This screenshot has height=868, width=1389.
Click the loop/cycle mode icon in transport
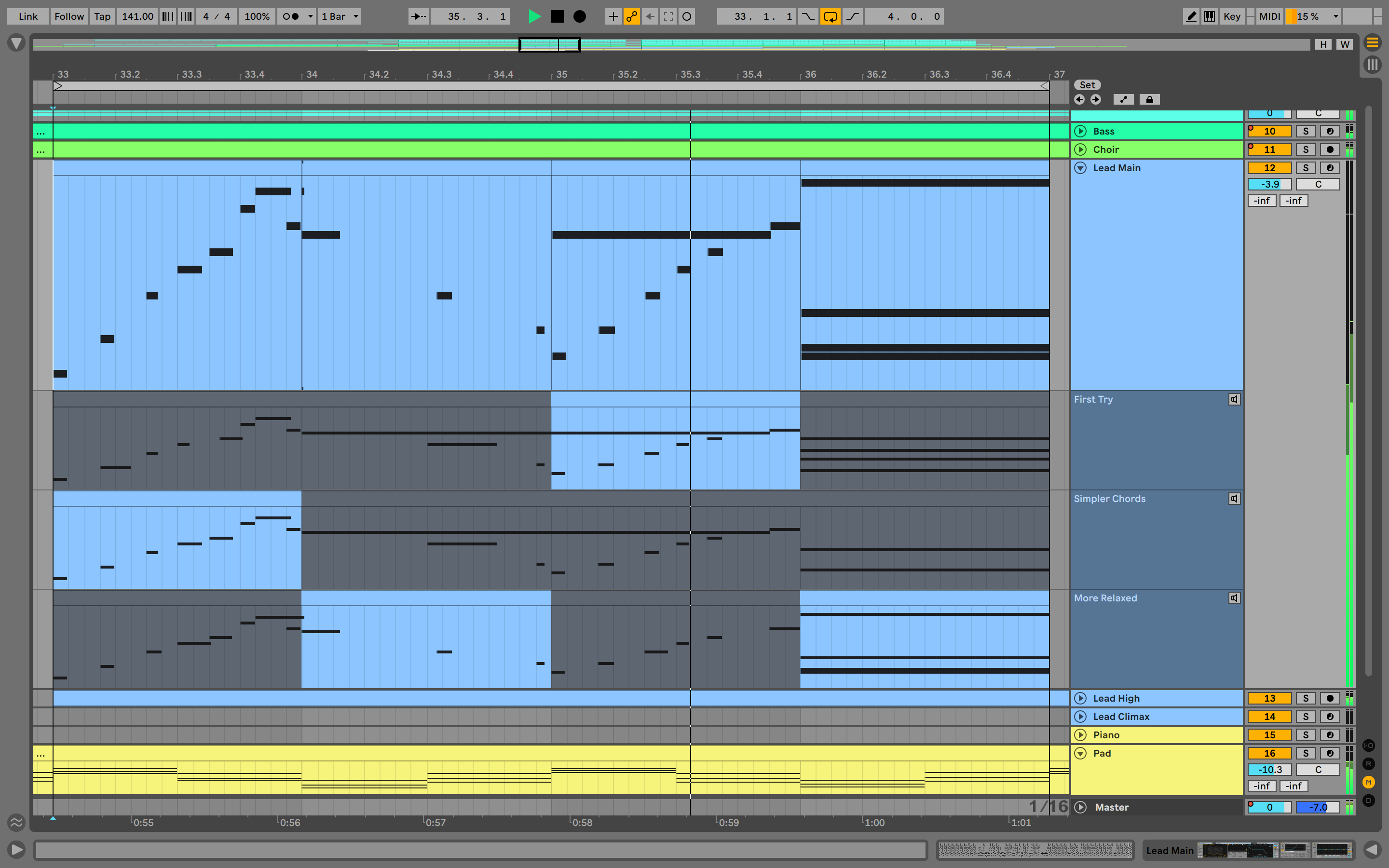tap(828, 15)
